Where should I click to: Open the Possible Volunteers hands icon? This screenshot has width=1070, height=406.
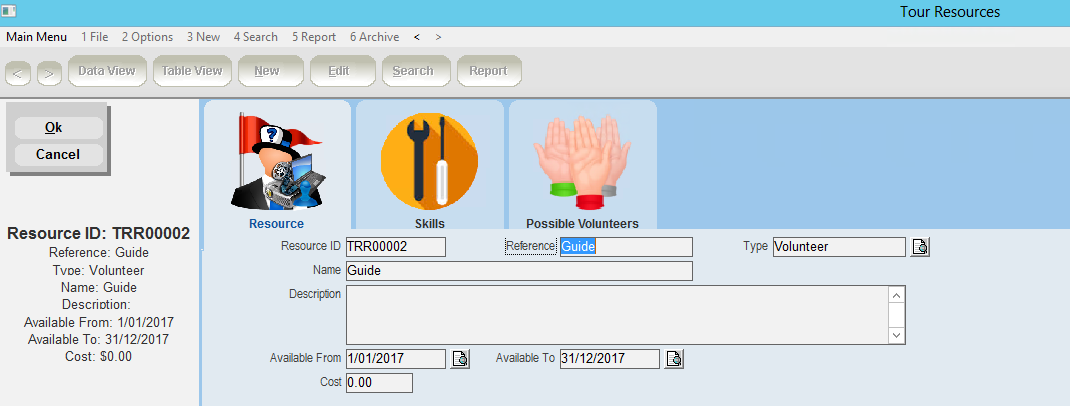[582, 160]
